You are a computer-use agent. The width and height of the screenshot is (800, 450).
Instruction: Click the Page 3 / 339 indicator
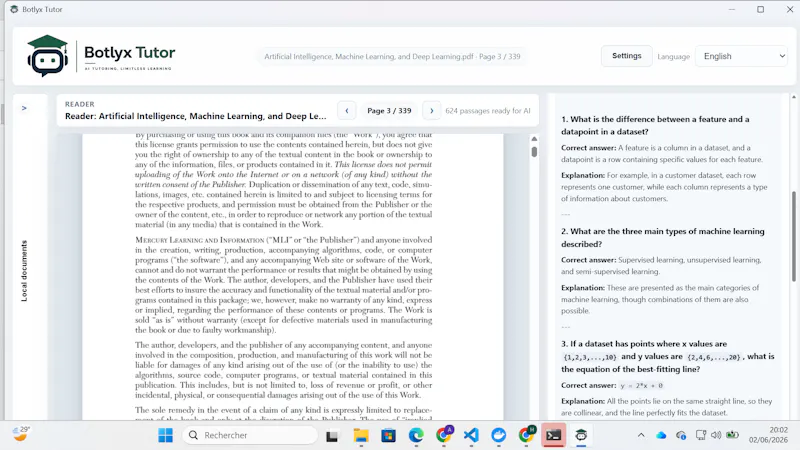[389, 111]
